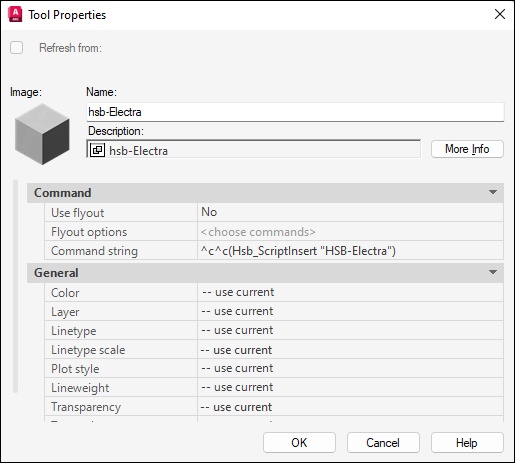Click the description editor icon beside hsb-Electra
Image resolution: width=515 pixels, height=463 pixels.
pos(97,150)
